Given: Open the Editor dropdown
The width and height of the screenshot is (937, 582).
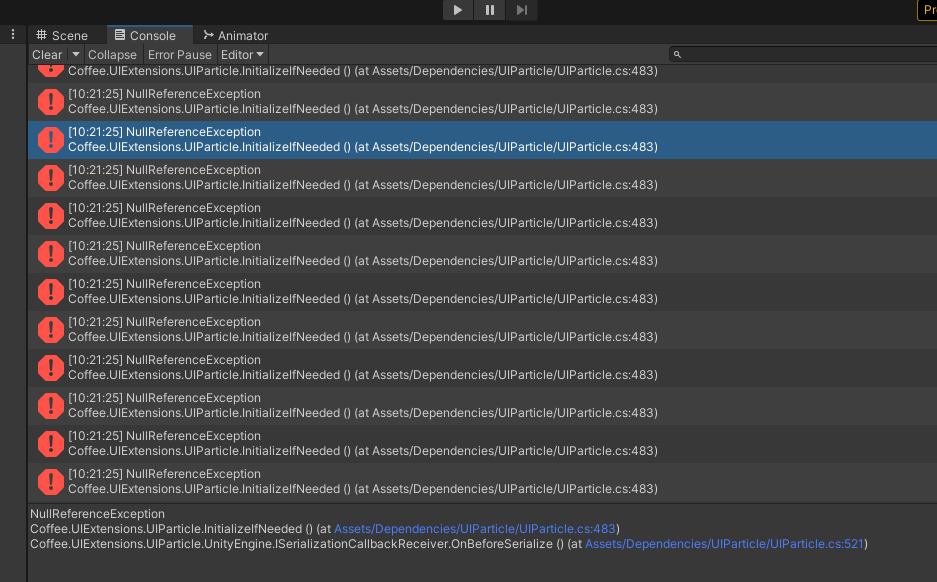Looking at the screenshot, I should (x=243, y=55).
